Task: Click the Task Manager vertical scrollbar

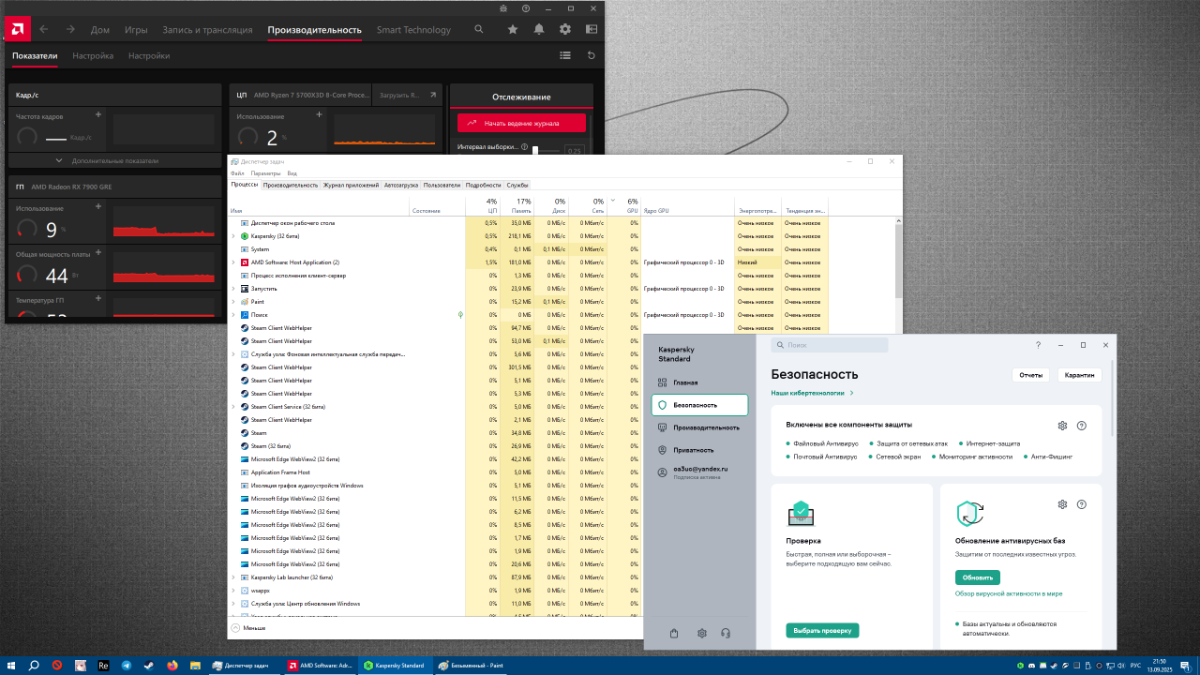Action: 899,260
